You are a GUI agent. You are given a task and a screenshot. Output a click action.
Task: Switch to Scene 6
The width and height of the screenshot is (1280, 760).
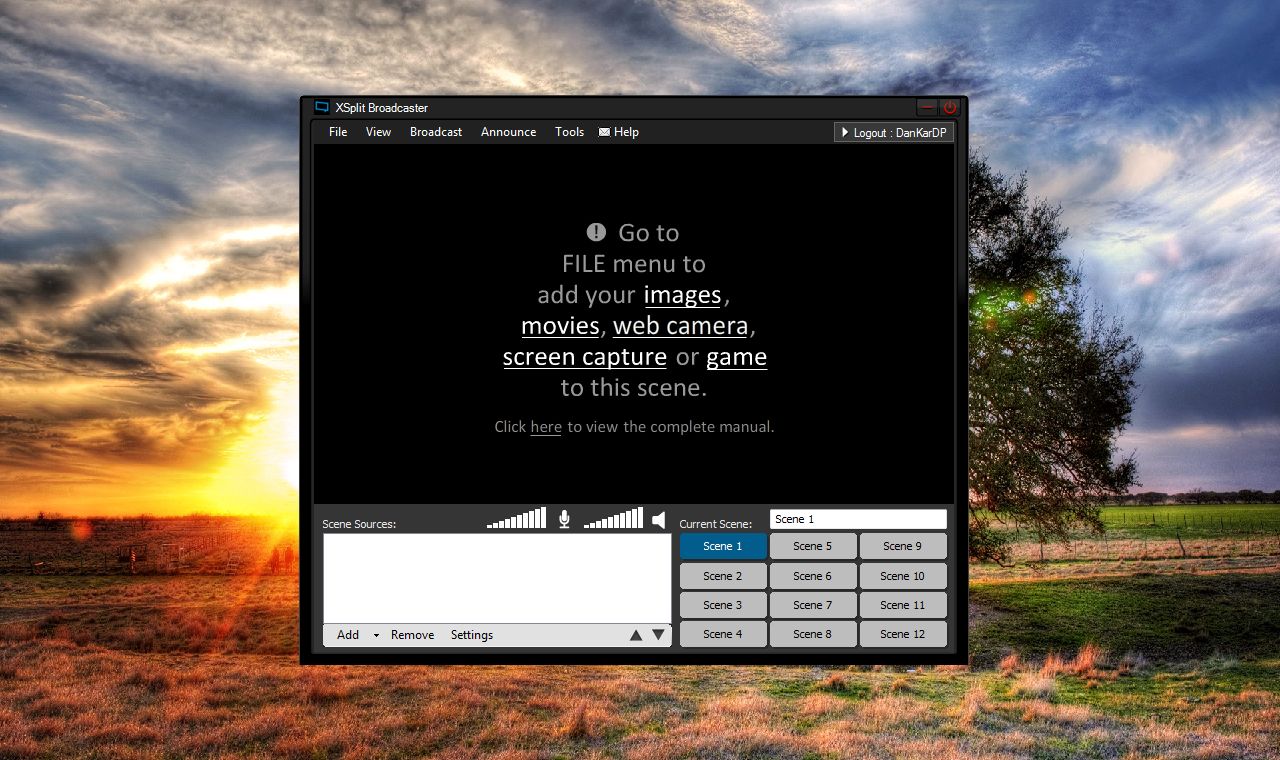(x=813, y=576)
